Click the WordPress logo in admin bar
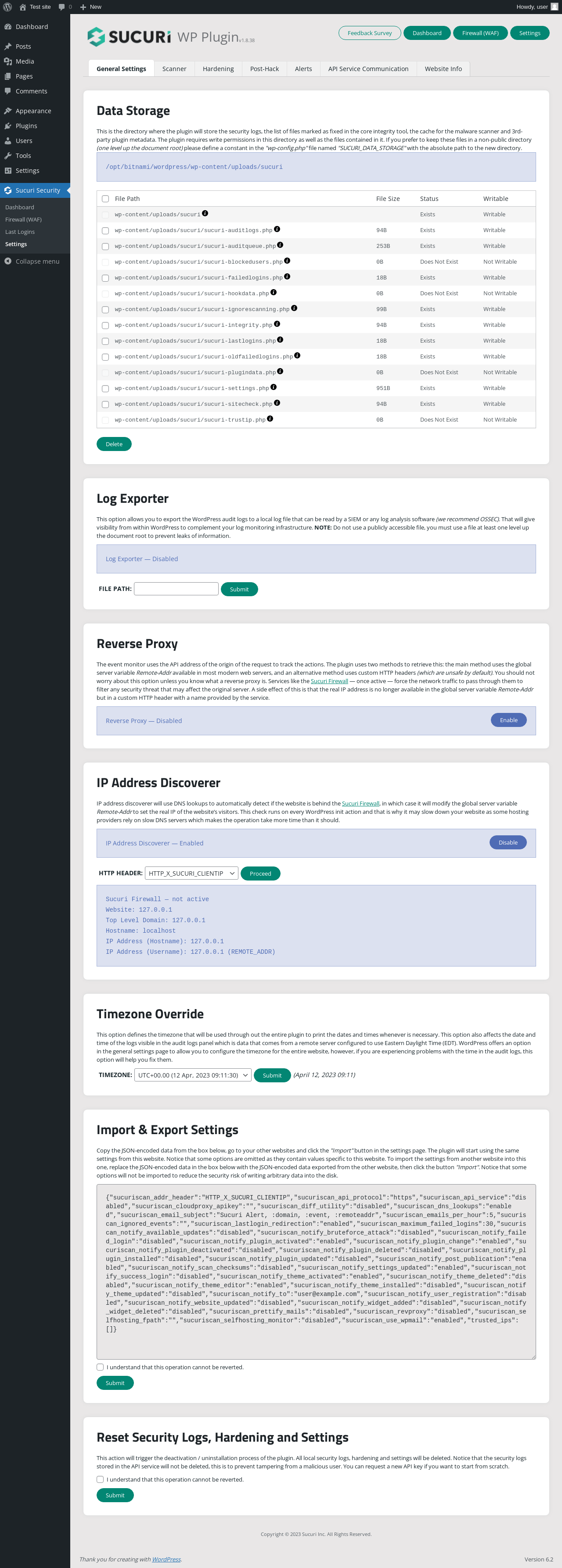The height and width of the screenshot is (1568, 562). pyautogui.click(x=7, y=7)
